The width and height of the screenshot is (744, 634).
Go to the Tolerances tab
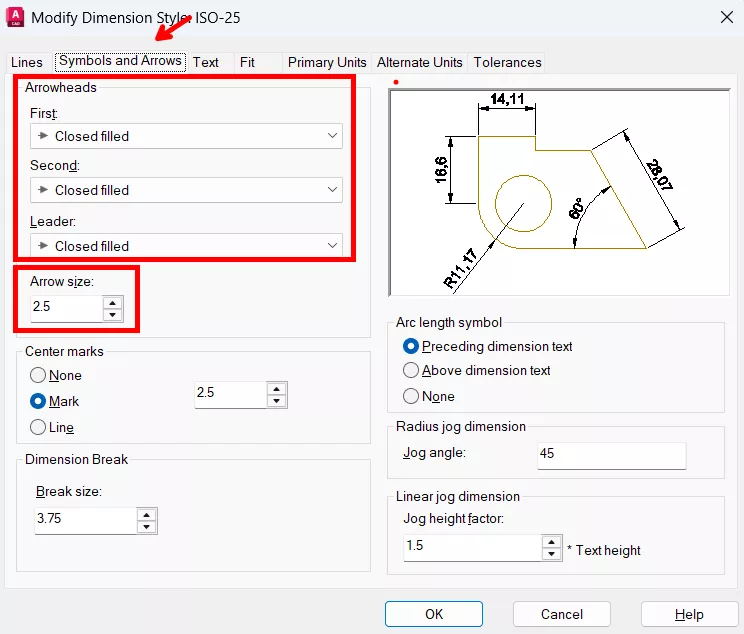coord(507,62)
